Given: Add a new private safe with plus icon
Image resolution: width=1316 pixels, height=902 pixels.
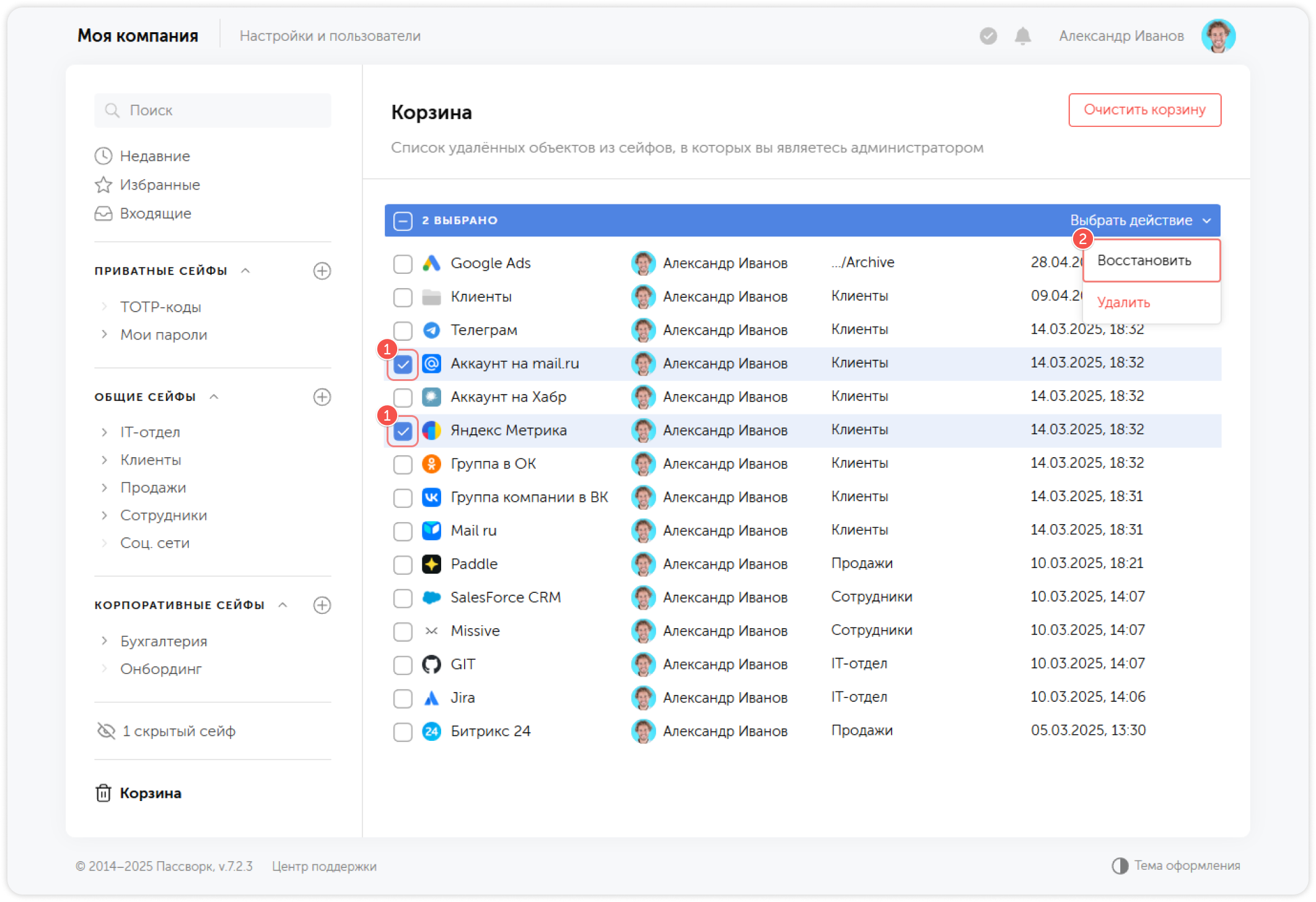Looking at the screenshot, I should coord(322,271).
